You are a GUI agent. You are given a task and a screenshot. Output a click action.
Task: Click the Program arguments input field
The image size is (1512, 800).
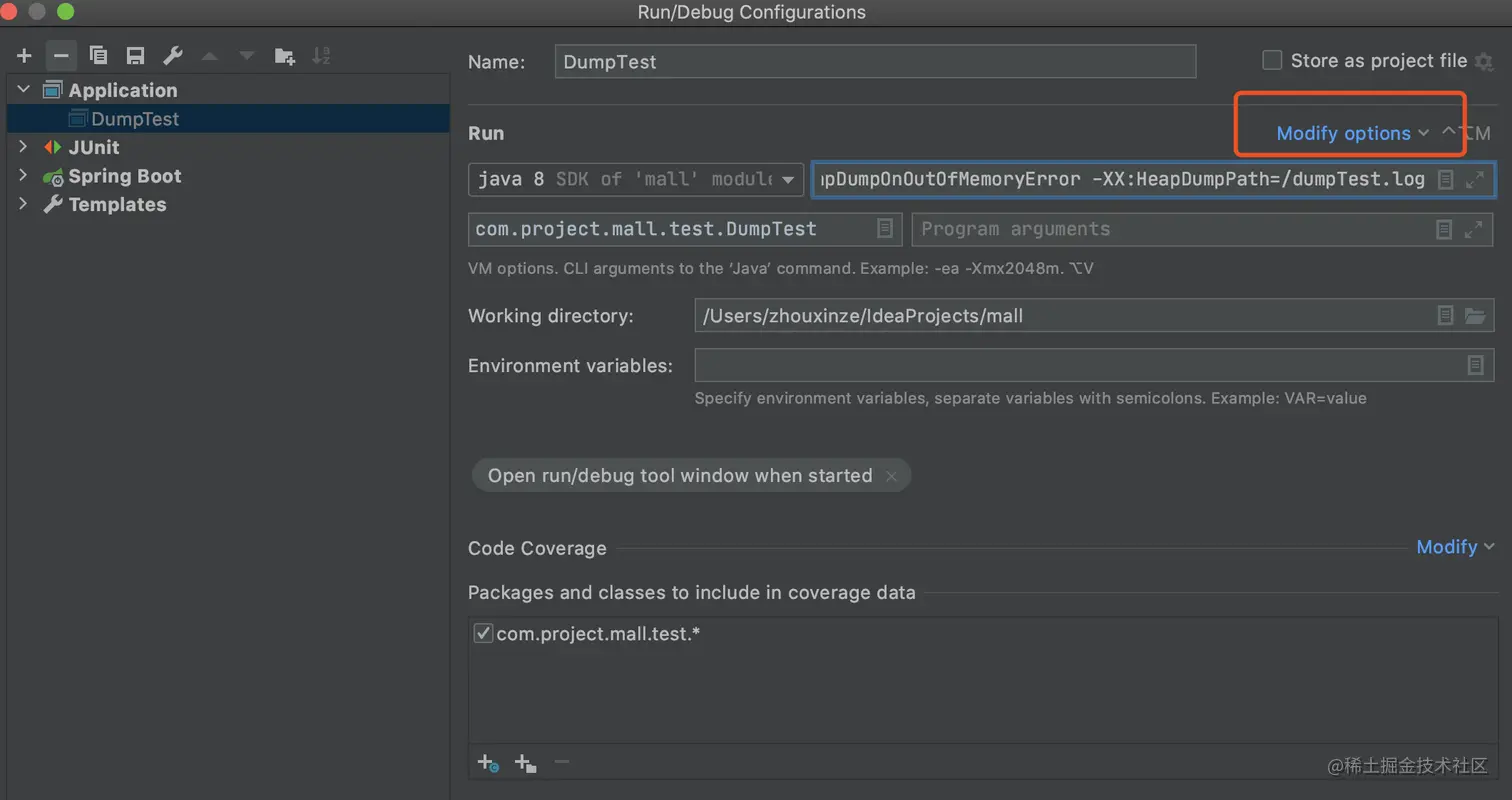tap(1170, 229)
